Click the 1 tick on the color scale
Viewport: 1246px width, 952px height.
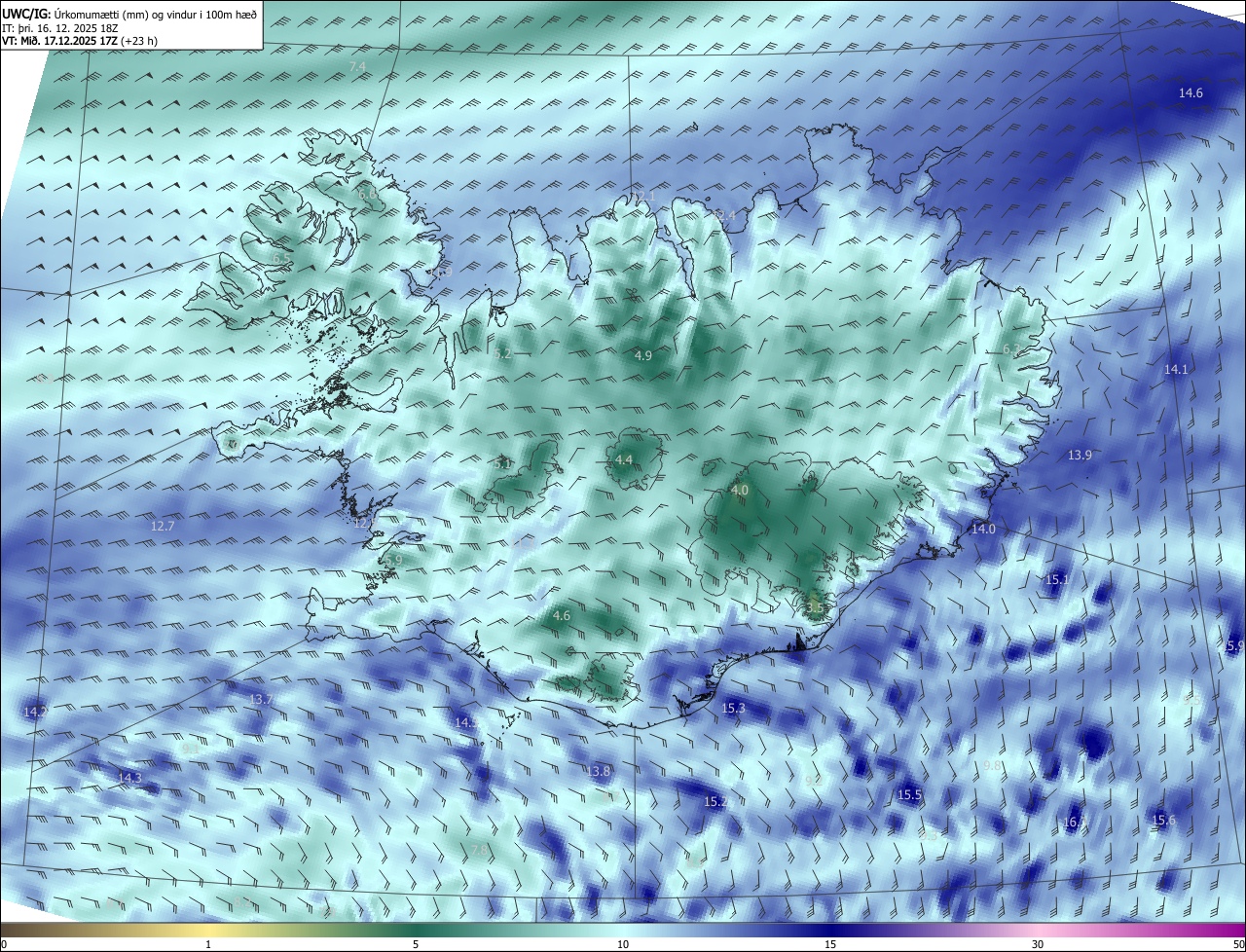[208, 944]
